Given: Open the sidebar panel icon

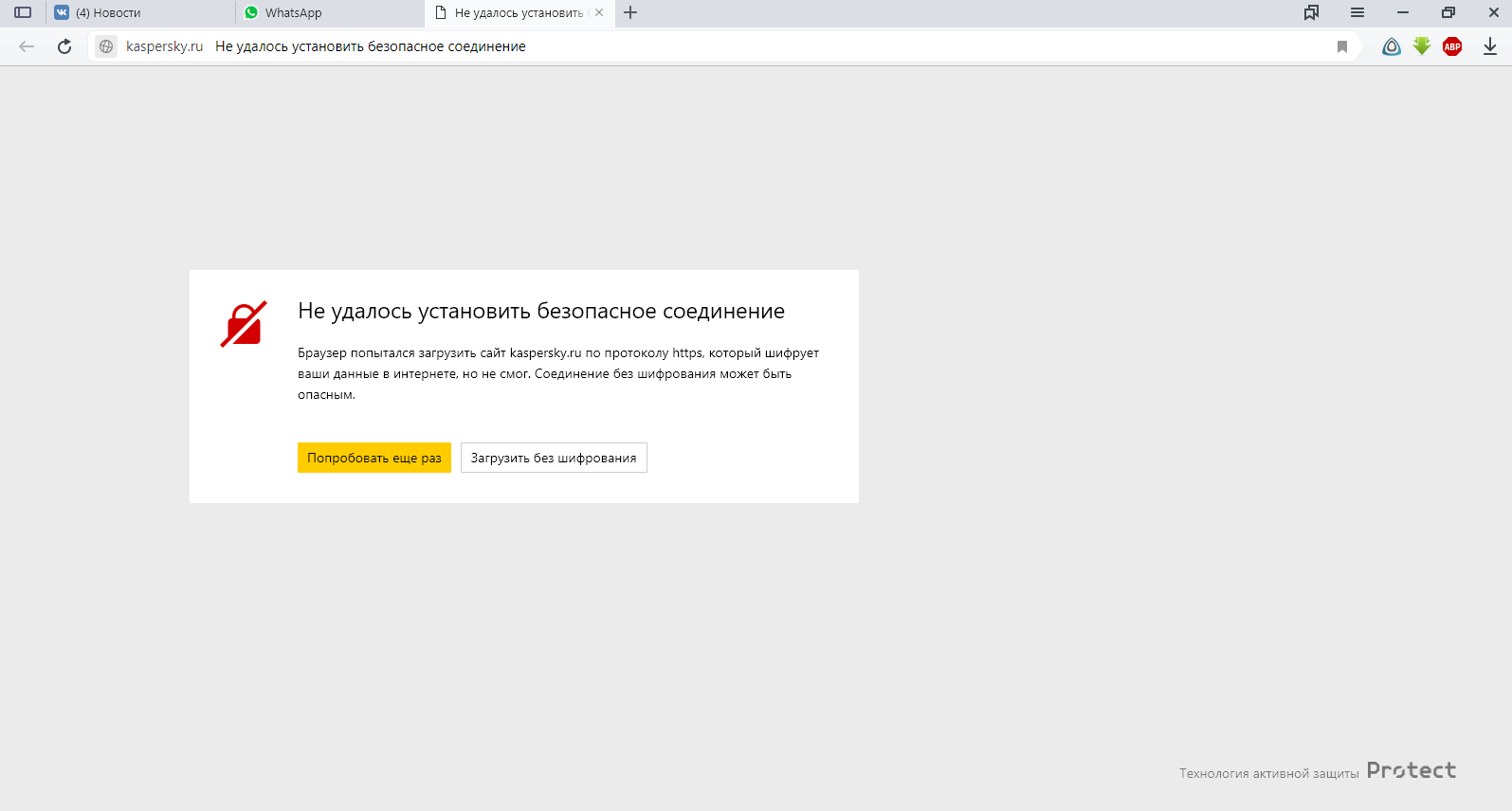Looking at the screenshot, I should (x=23, y=12).
